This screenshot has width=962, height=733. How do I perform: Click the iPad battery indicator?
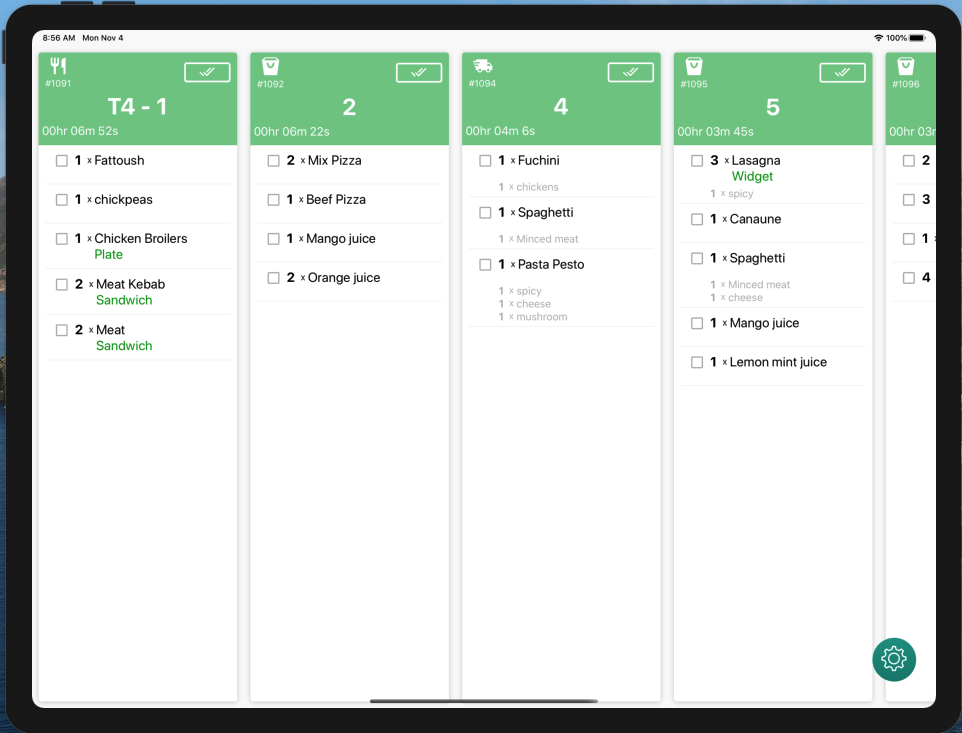917,38
